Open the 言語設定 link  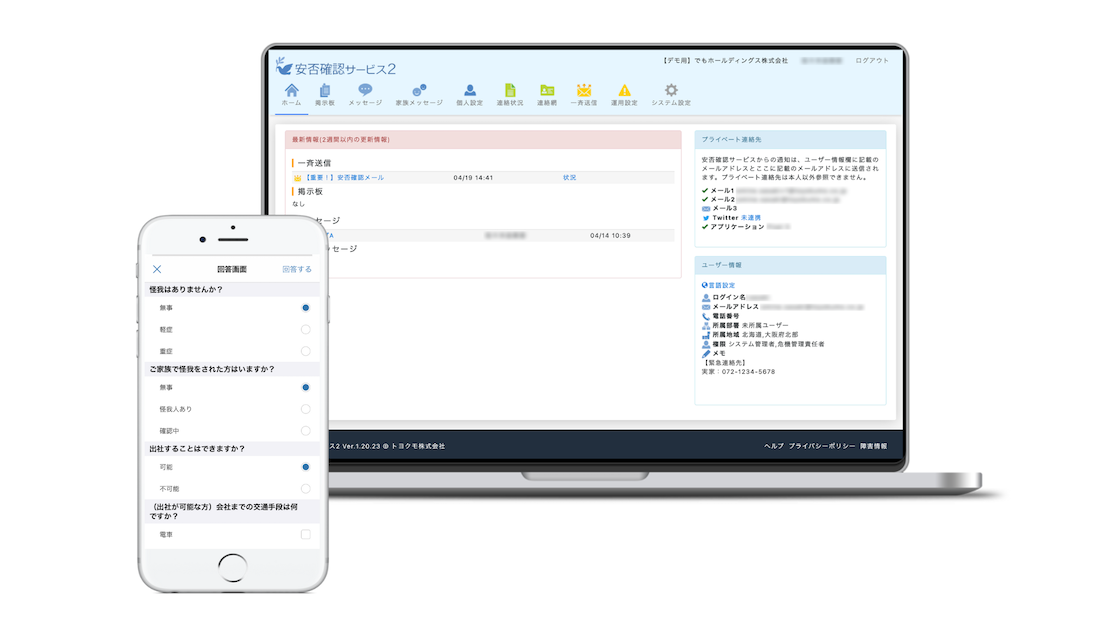(721, 285)
